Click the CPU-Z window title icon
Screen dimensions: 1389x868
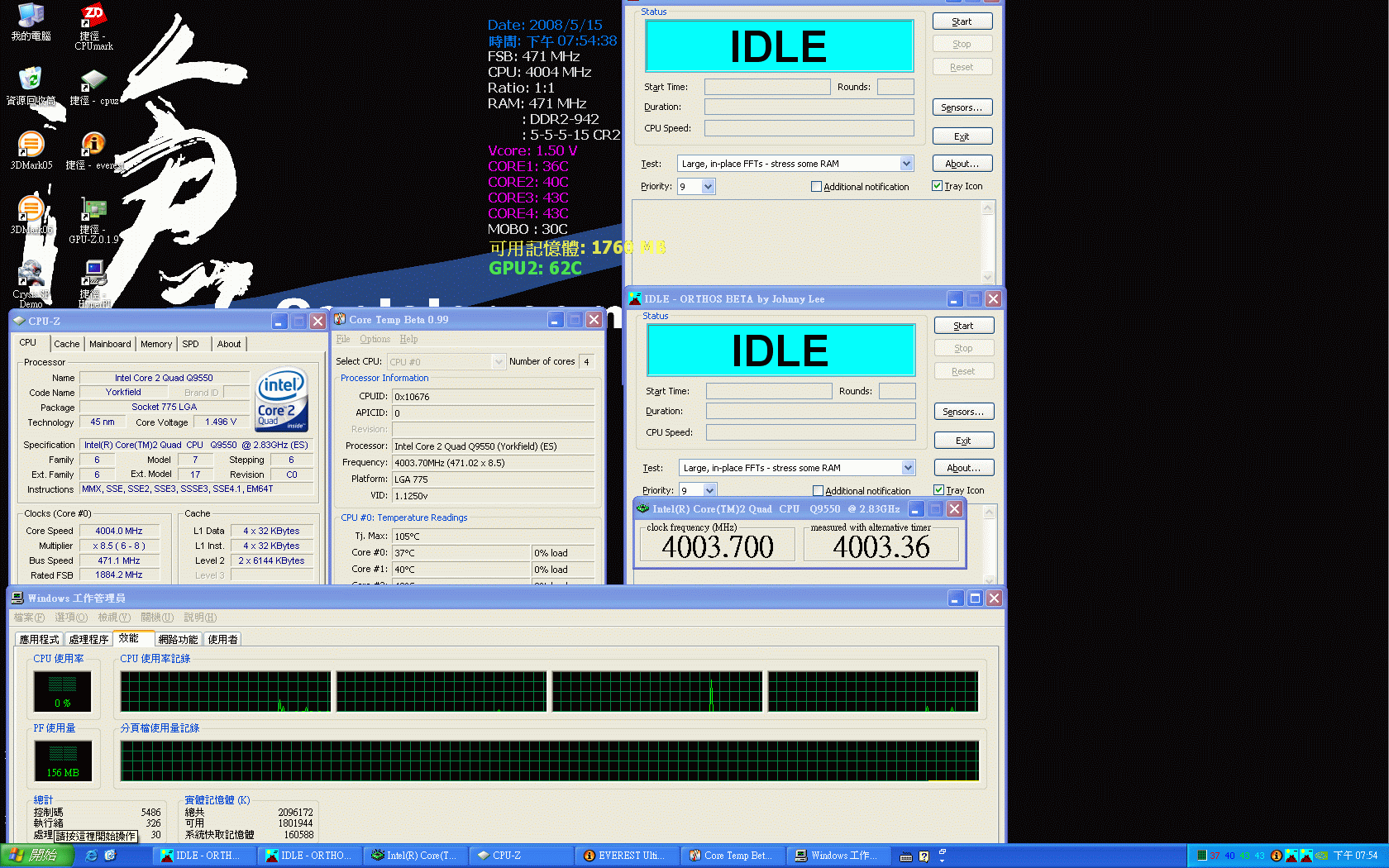(19, 321)
